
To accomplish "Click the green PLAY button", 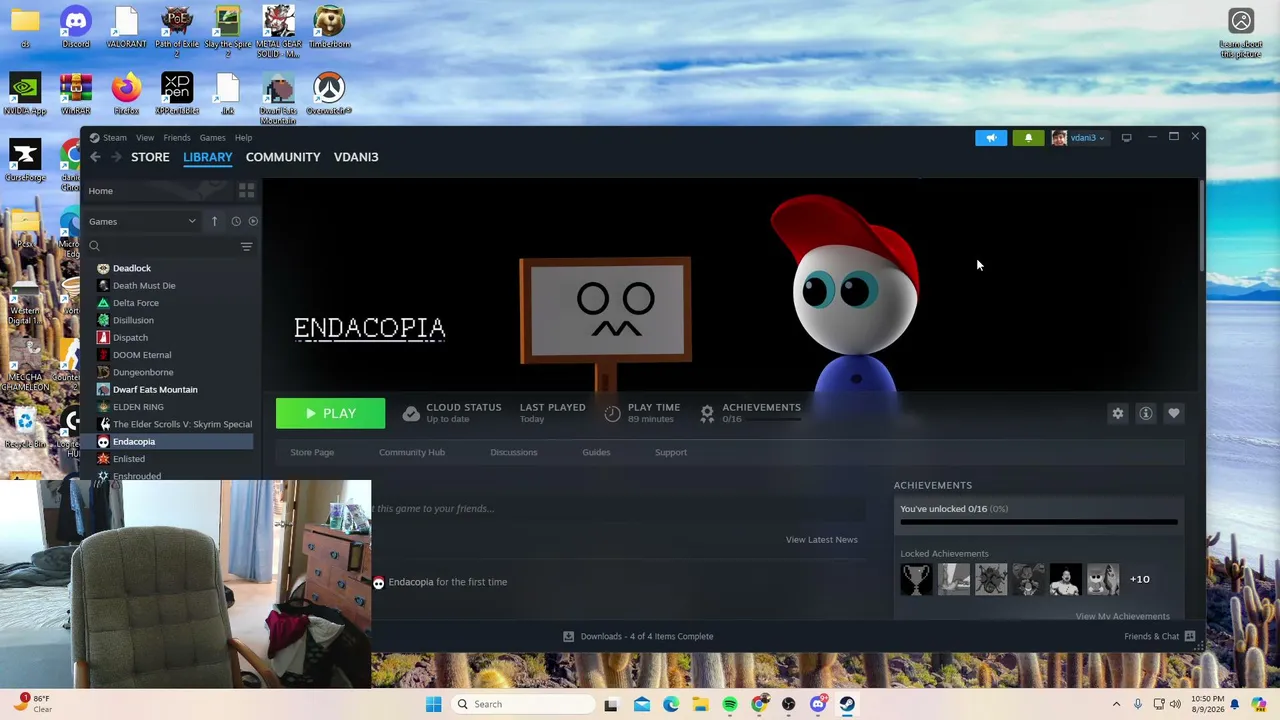I will coord(331,413).
